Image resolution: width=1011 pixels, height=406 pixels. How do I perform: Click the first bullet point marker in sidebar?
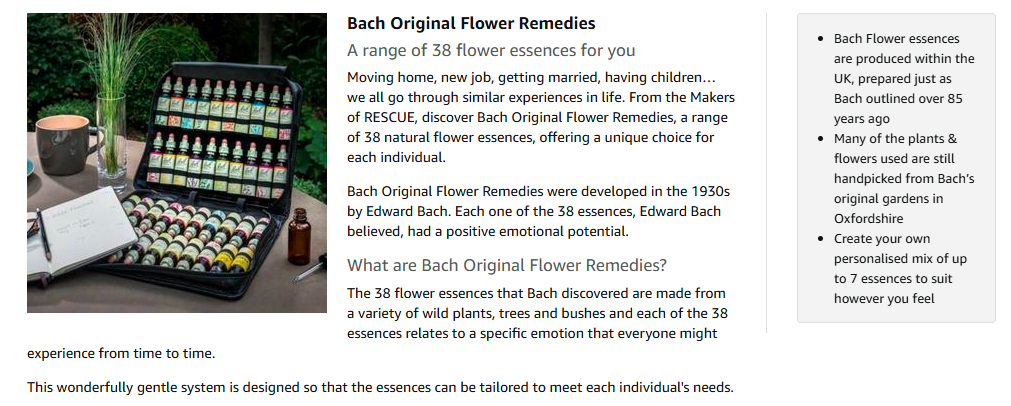coord(821,39)
